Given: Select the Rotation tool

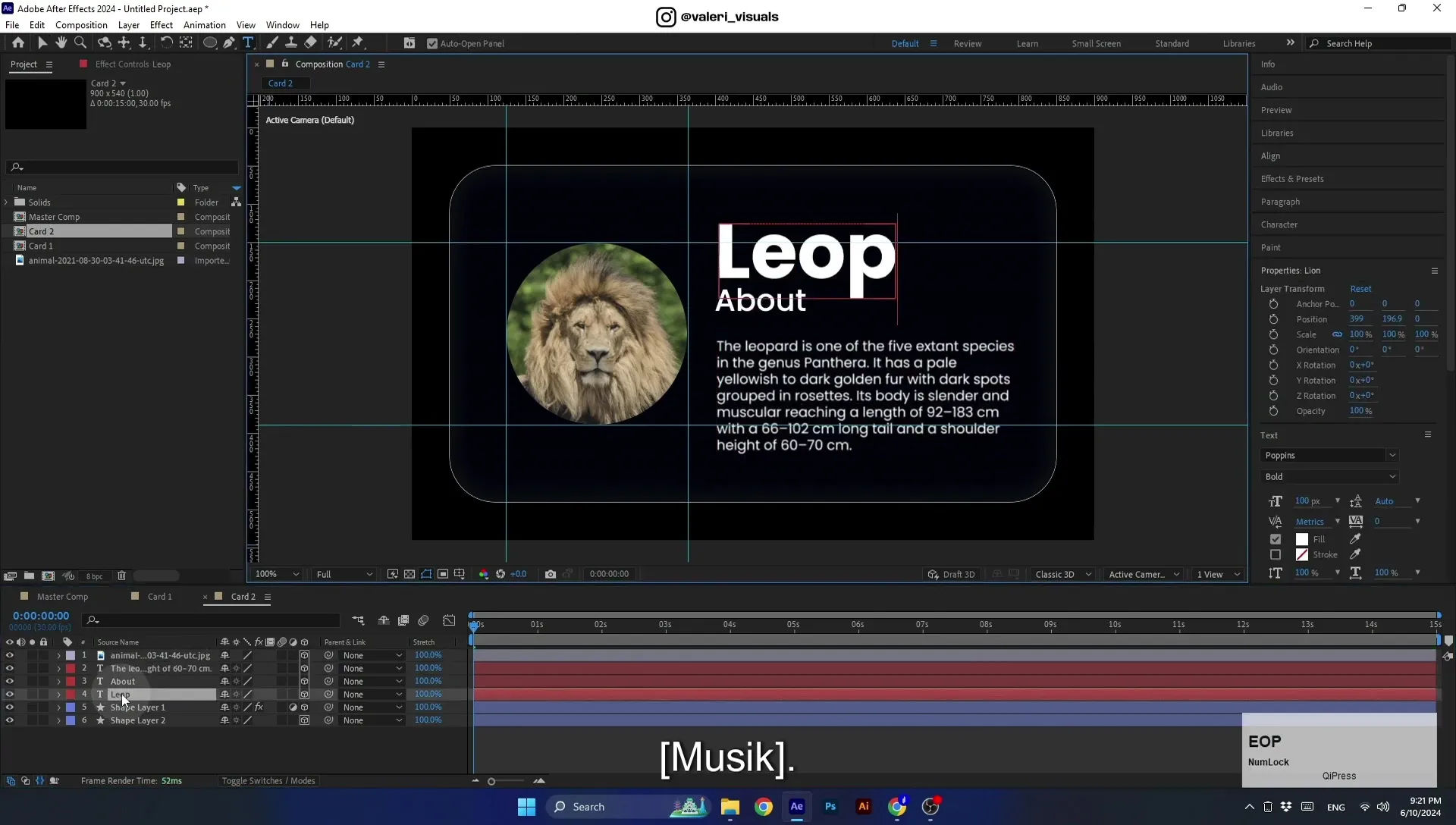Looking at the screenshot, I should [166, 43].
